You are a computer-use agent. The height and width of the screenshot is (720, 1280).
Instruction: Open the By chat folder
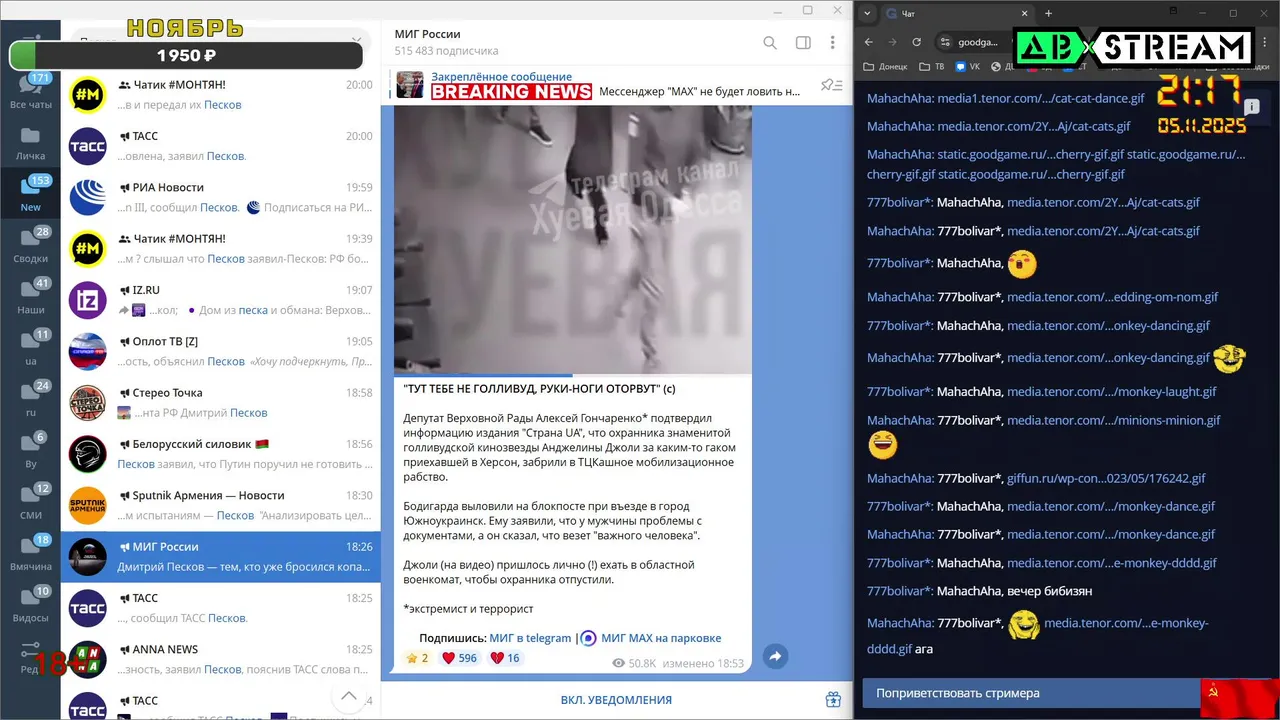tap(30, 451)
